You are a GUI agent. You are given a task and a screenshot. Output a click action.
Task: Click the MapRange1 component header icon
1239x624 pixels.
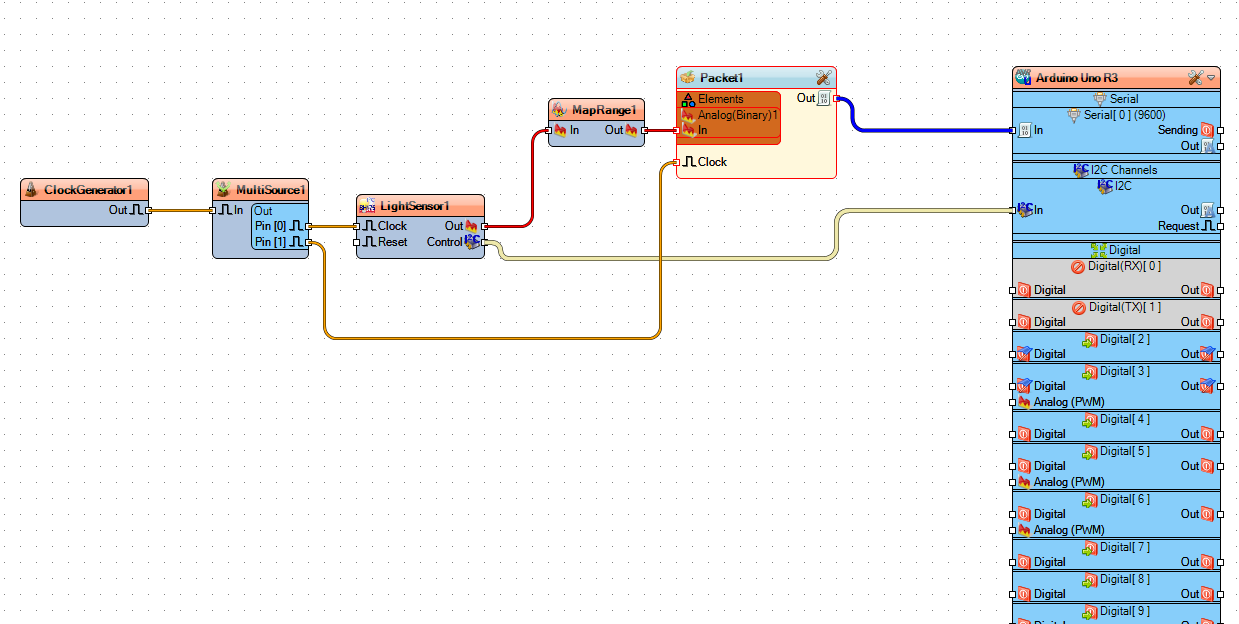tap(558, 110)
